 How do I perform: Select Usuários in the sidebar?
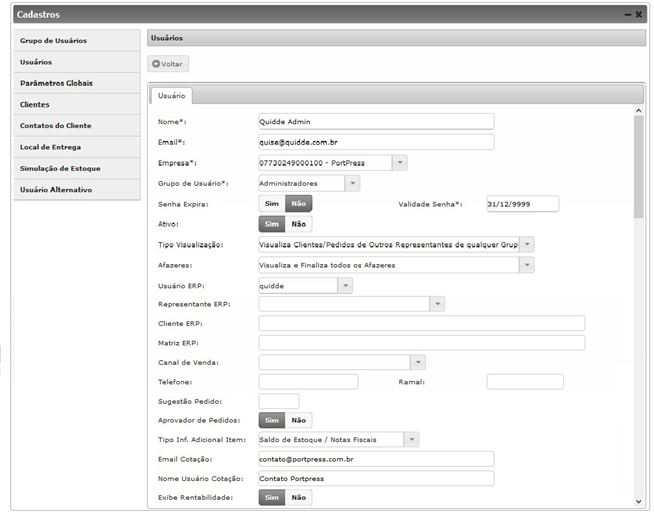pos(77,62)
